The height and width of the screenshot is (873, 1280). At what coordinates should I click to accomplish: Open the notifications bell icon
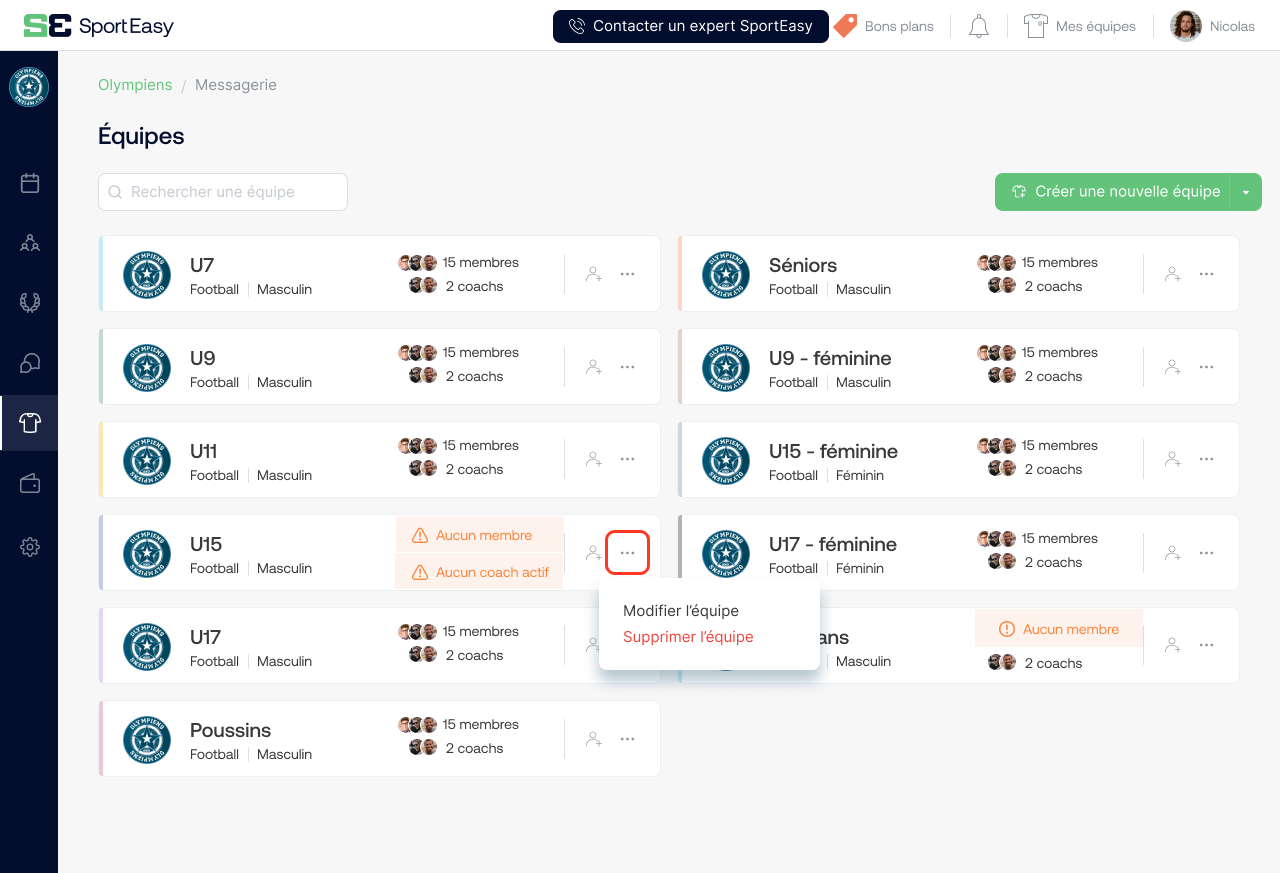[x=978, y=26]
